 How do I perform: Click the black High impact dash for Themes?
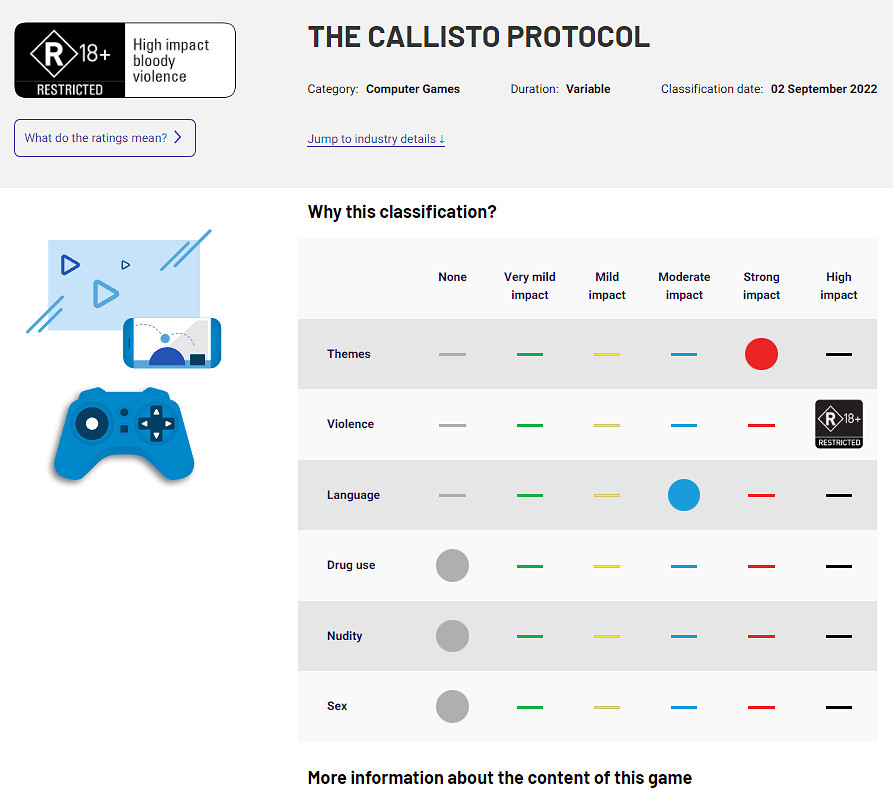pos(838,354)
